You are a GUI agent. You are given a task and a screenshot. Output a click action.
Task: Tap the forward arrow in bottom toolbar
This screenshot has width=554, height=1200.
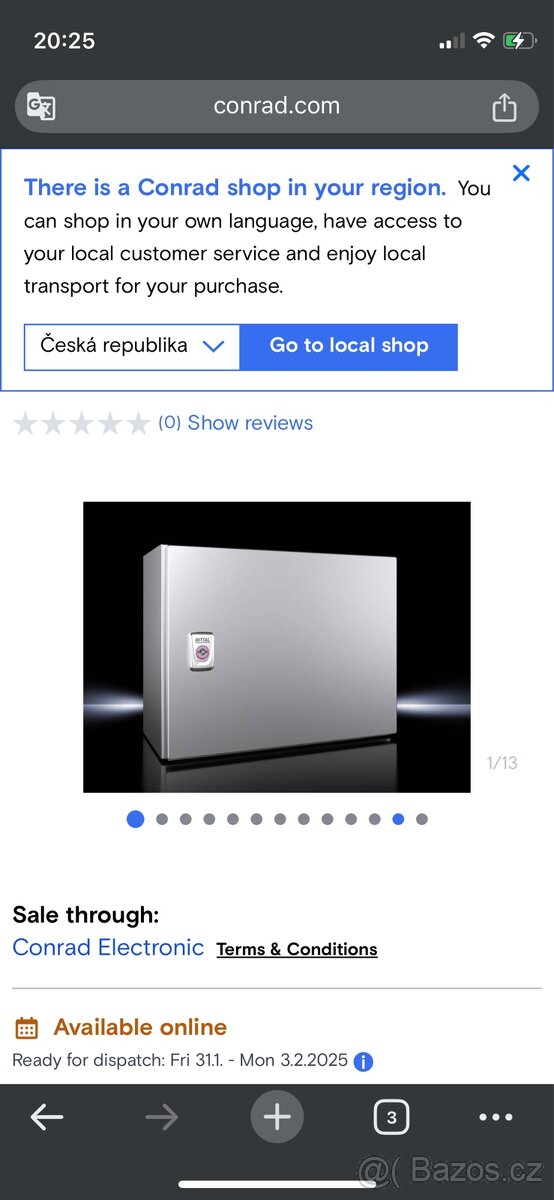[162, 1117]
